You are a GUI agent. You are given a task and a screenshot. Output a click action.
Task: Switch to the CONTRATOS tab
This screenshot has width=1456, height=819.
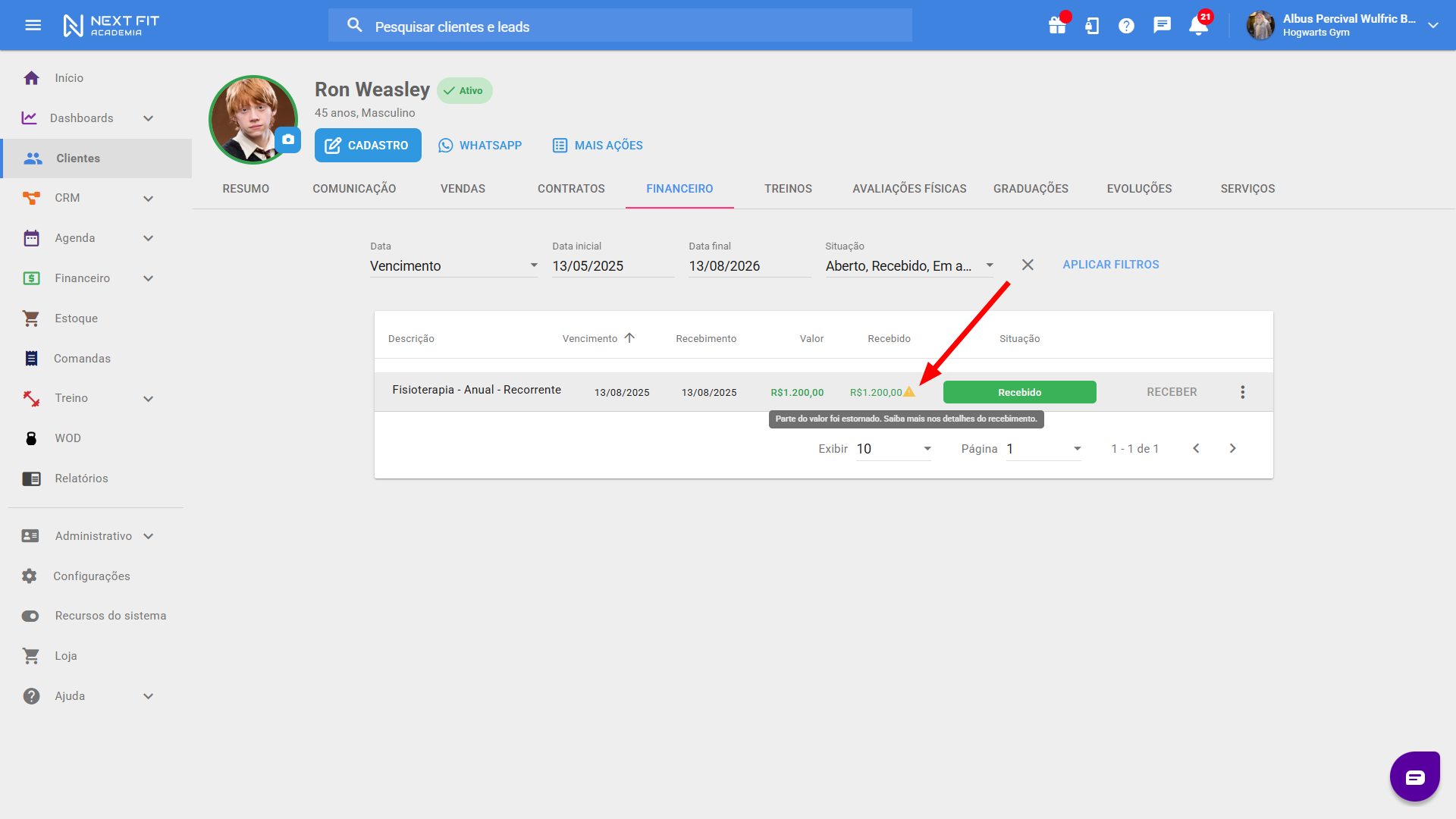point(571,189)
